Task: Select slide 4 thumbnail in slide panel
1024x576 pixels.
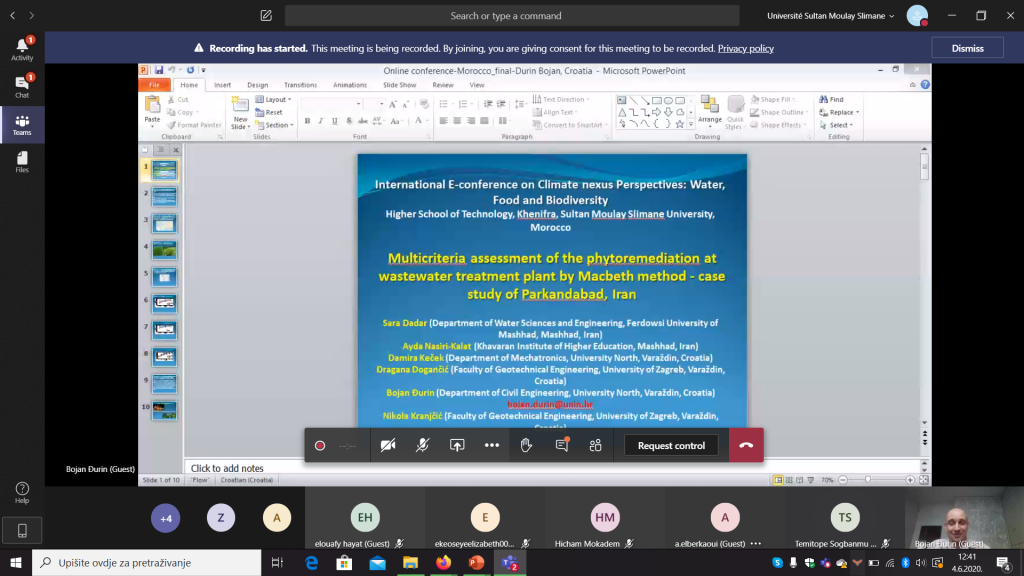Action: tap(165, 250)
